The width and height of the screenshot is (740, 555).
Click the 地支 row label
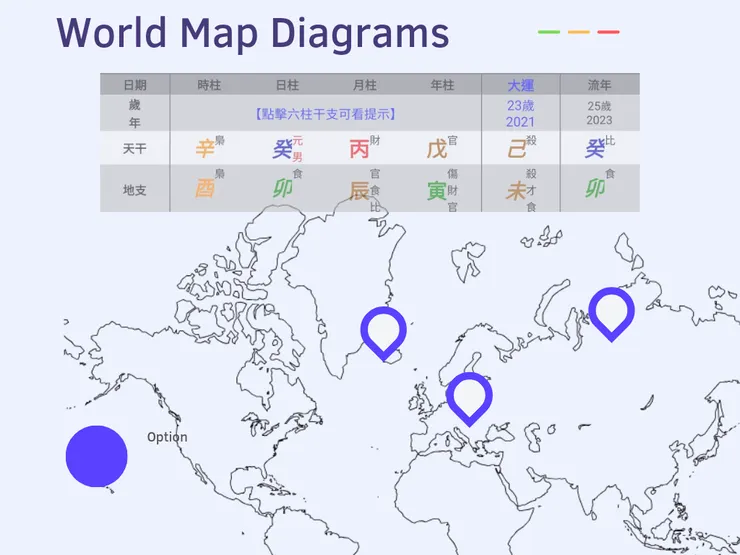135,190
